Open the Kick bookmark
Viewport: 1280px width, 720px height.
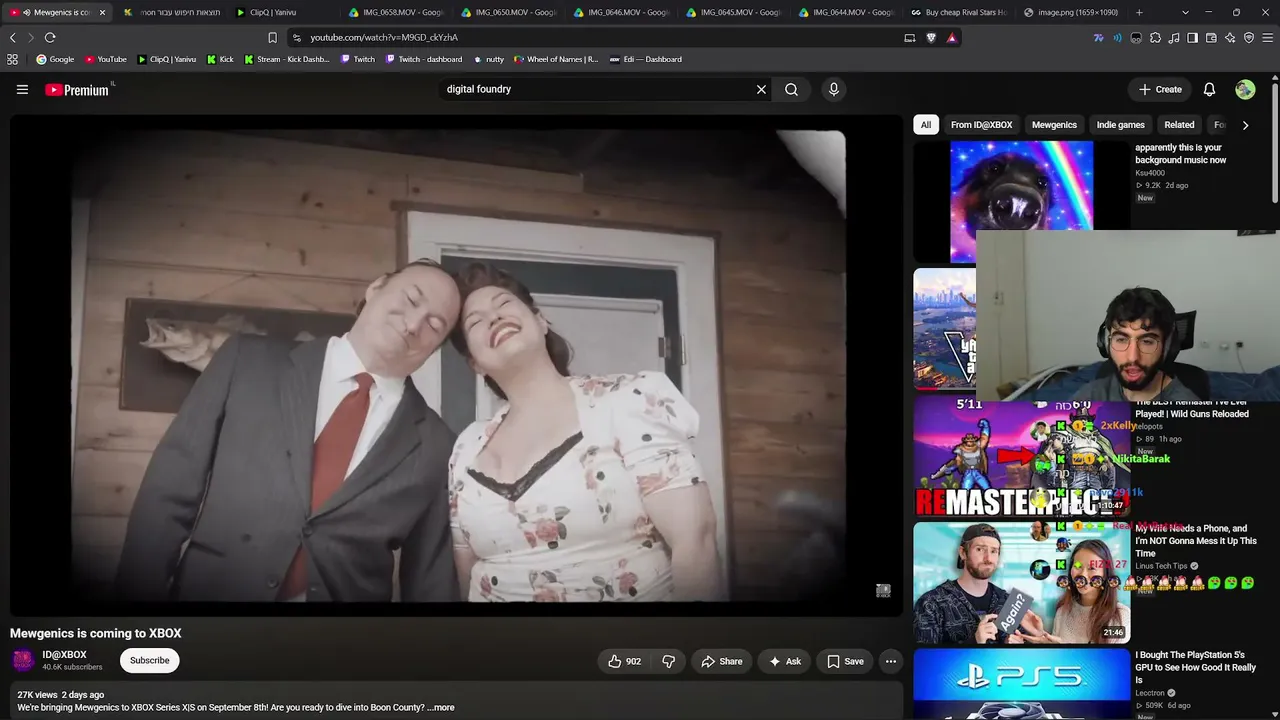coord(220,59)
